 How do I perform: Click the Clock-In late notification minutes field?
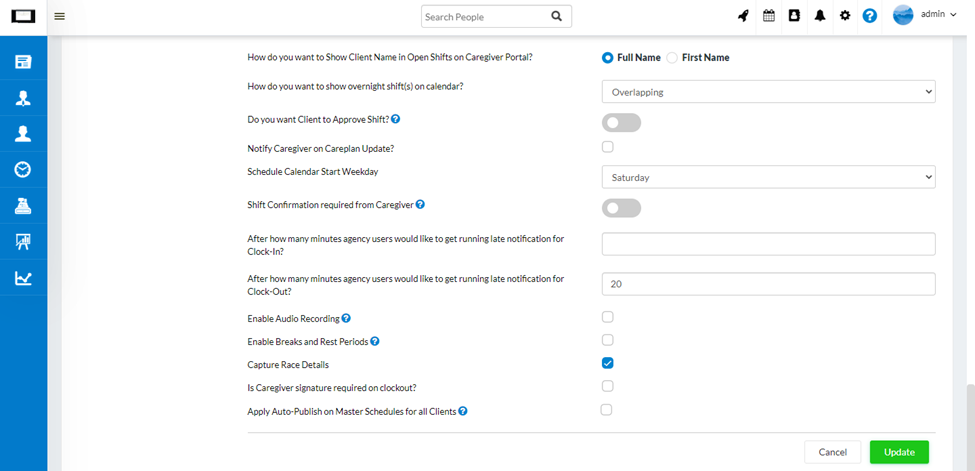click(768, 244)
